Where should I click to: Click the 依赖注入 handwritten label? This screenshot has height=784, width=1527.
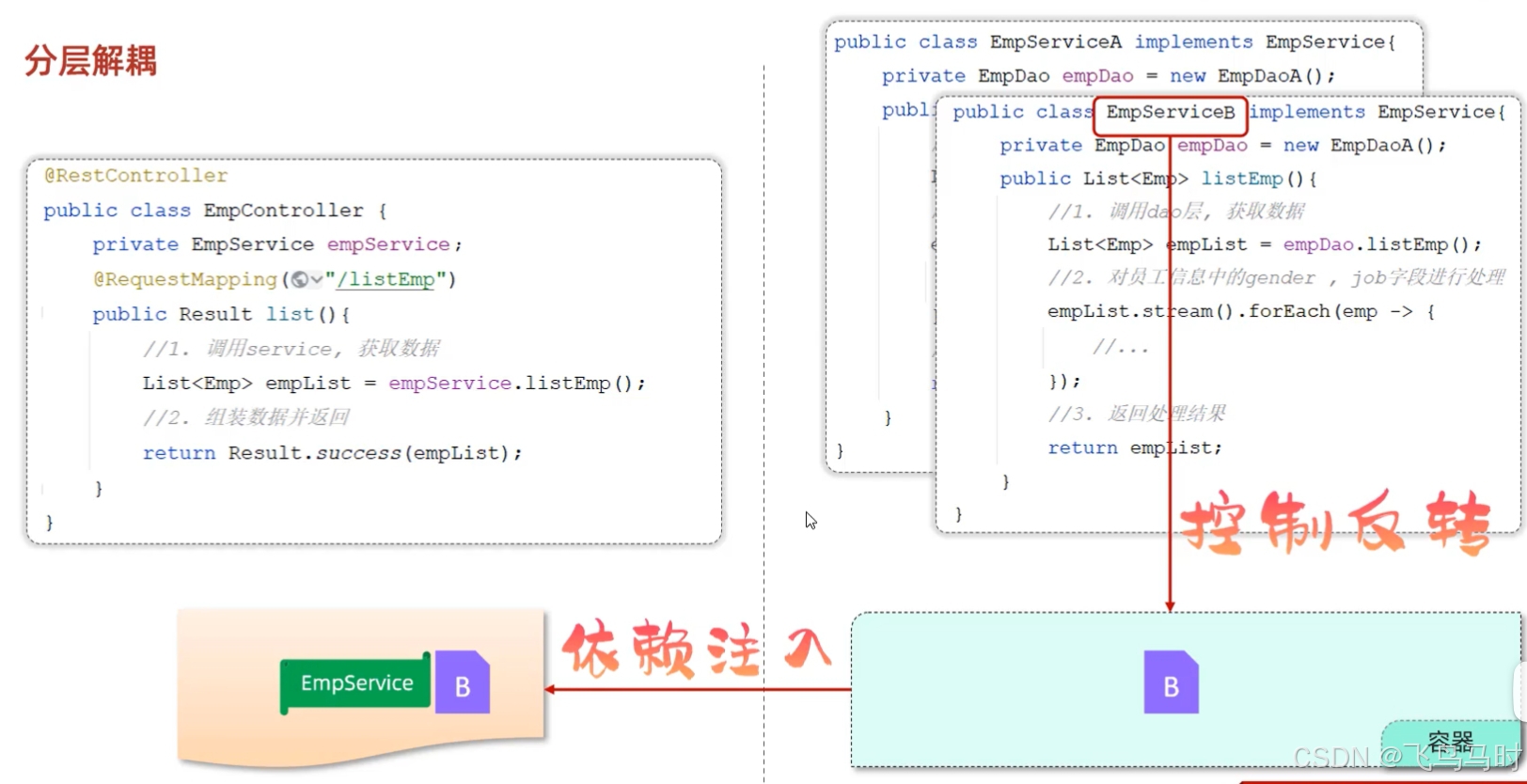tap(698, 649)
